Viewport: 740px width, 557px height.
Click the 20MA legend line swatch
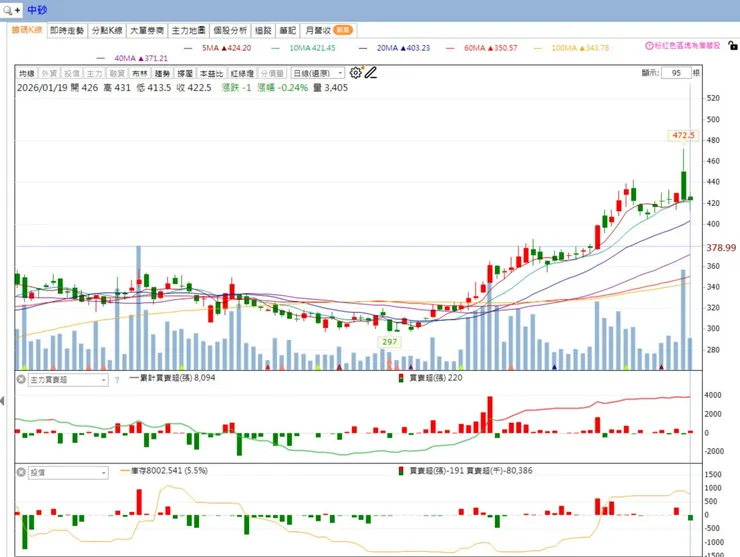tap(363, 48)
